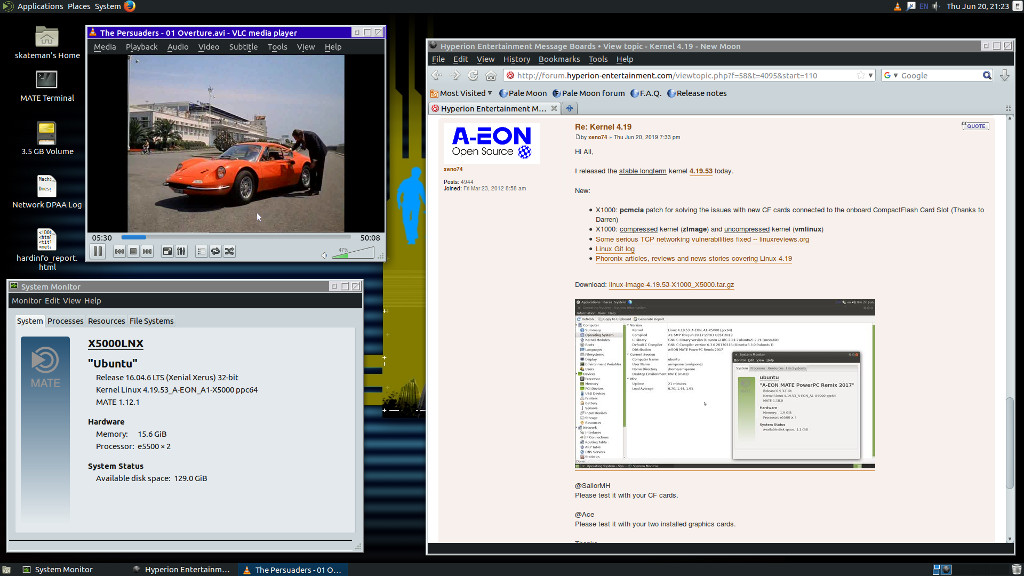Image resolution: width=1024 pixels, height=576 pixels.
Task: Open VLC Subtitle menu
Action: pos(243,47)
